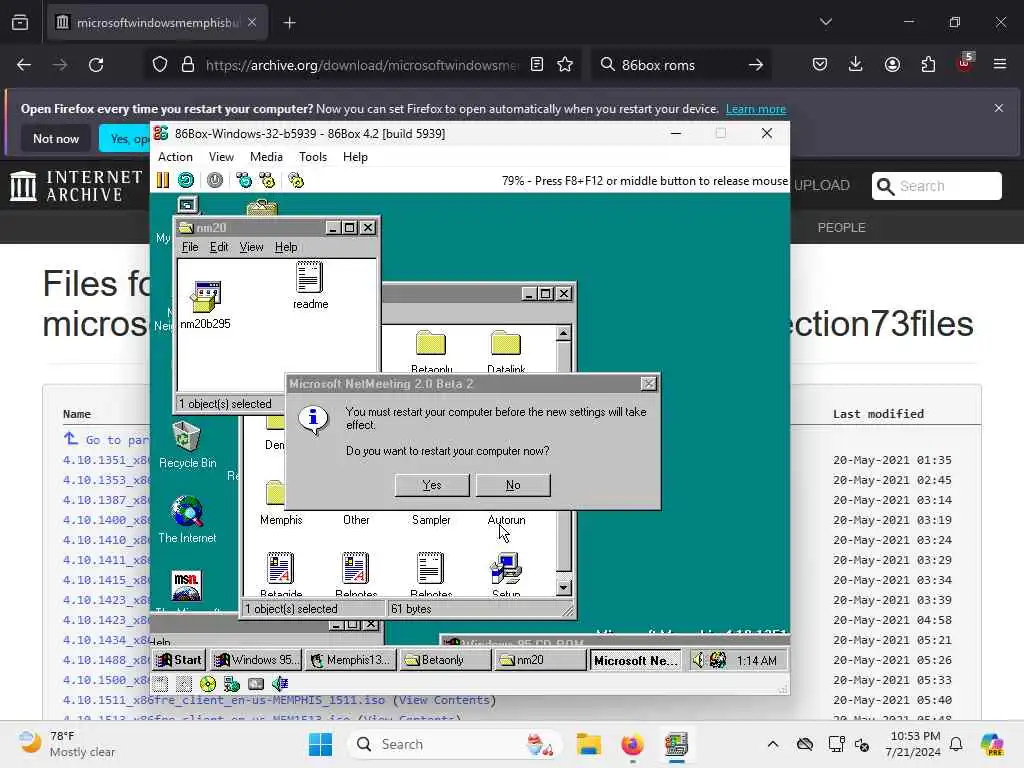
Task: Select the Betaguide document icon
Action: point(281,575)
